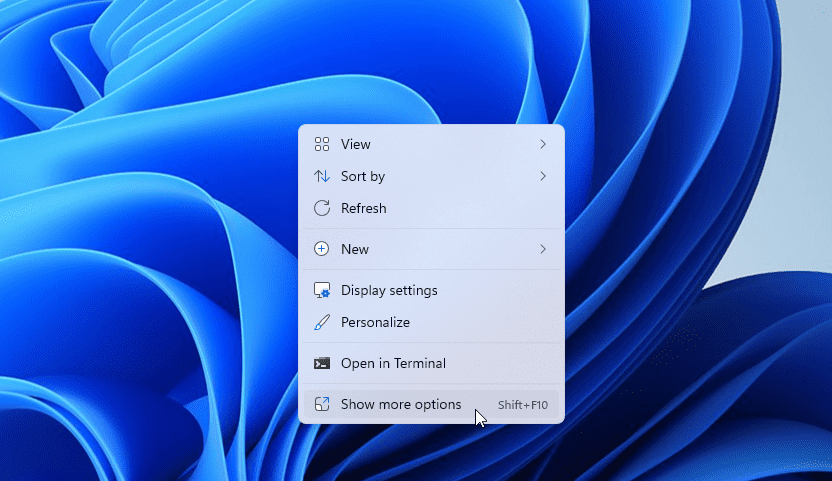Screen dimensions: 832x481
Task: Expand the New submenu chevron
Action: (x=543, y=249)
